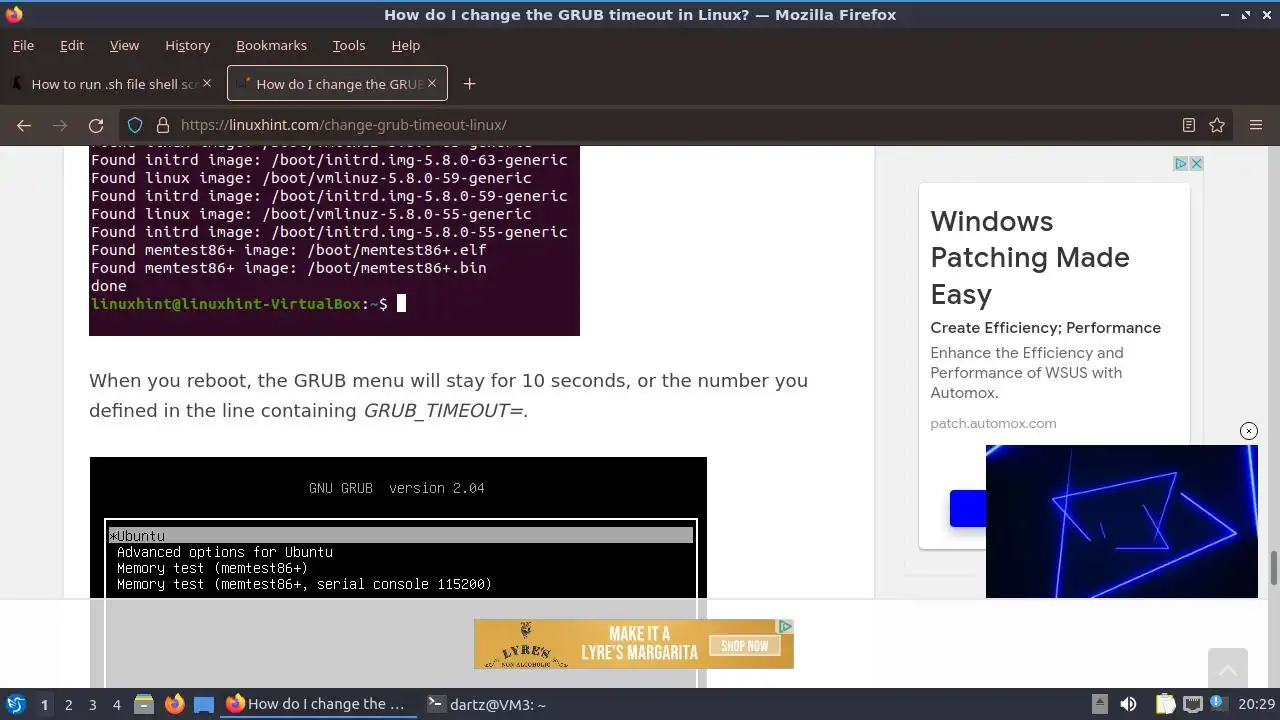Viewport: 1280px width, 720px height.
Task: Open the Bookmarks menu
Action: [271, 45]
